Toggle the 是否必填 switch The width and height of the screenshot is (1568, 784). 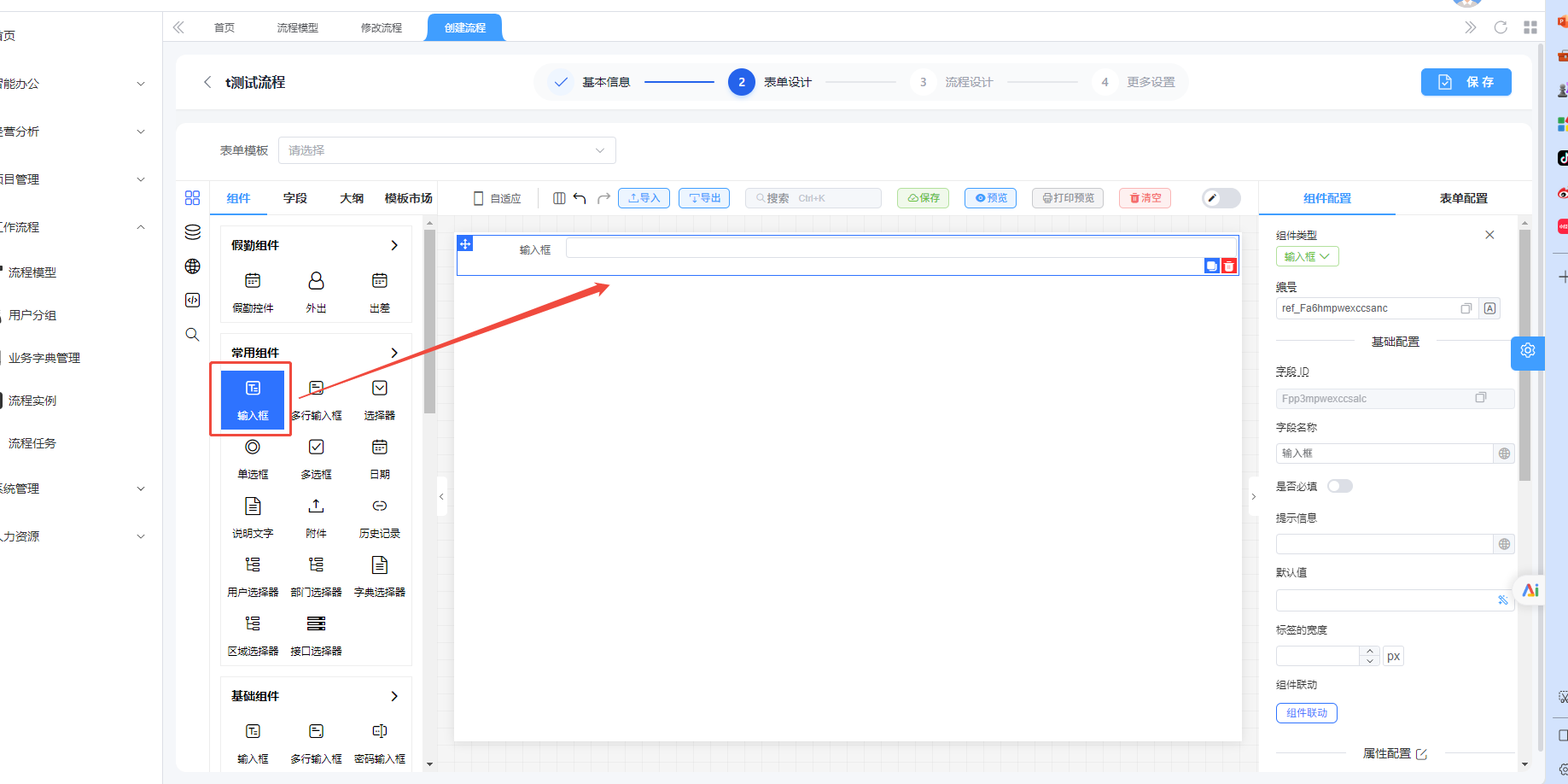(1340, 486)
